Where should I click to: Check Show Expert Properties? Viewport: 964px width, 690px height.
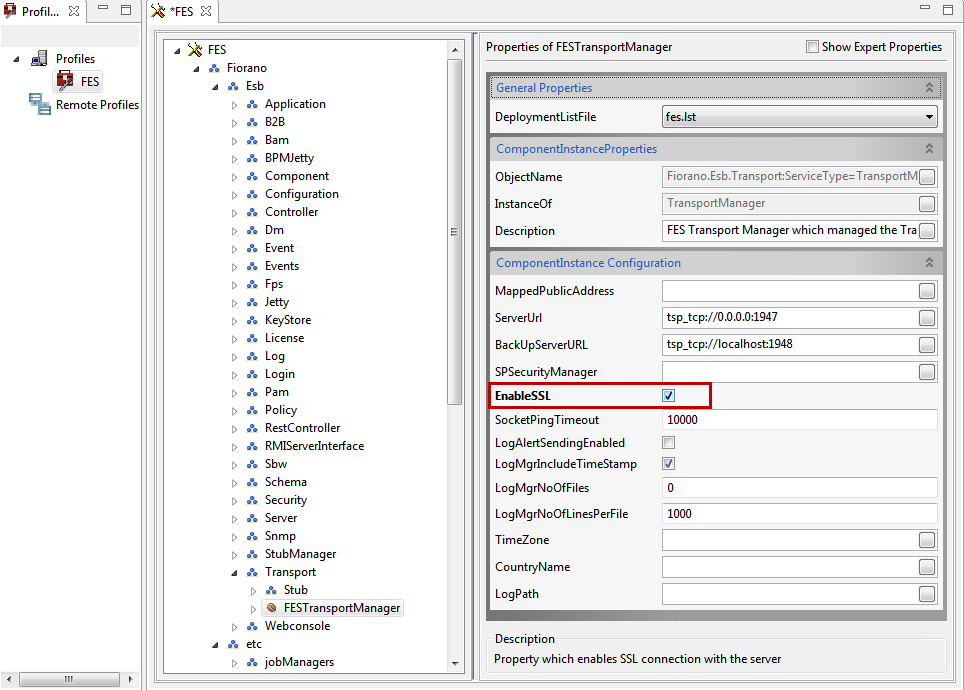pyautogui.click(x=813, y=47)
